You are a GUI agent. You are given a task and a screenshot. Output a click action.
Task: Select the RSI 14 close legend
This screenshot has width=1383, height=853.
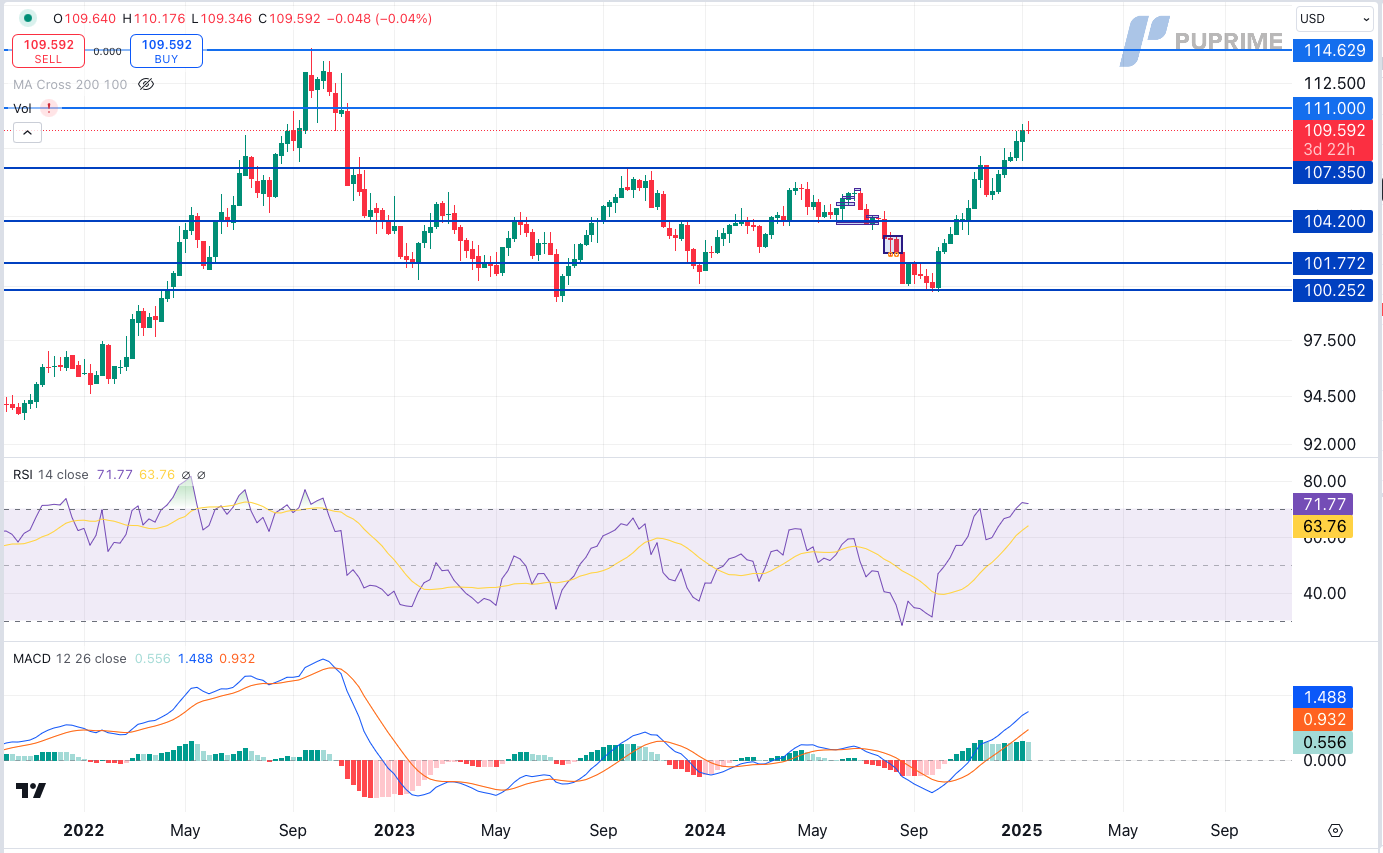pos(51,475)
